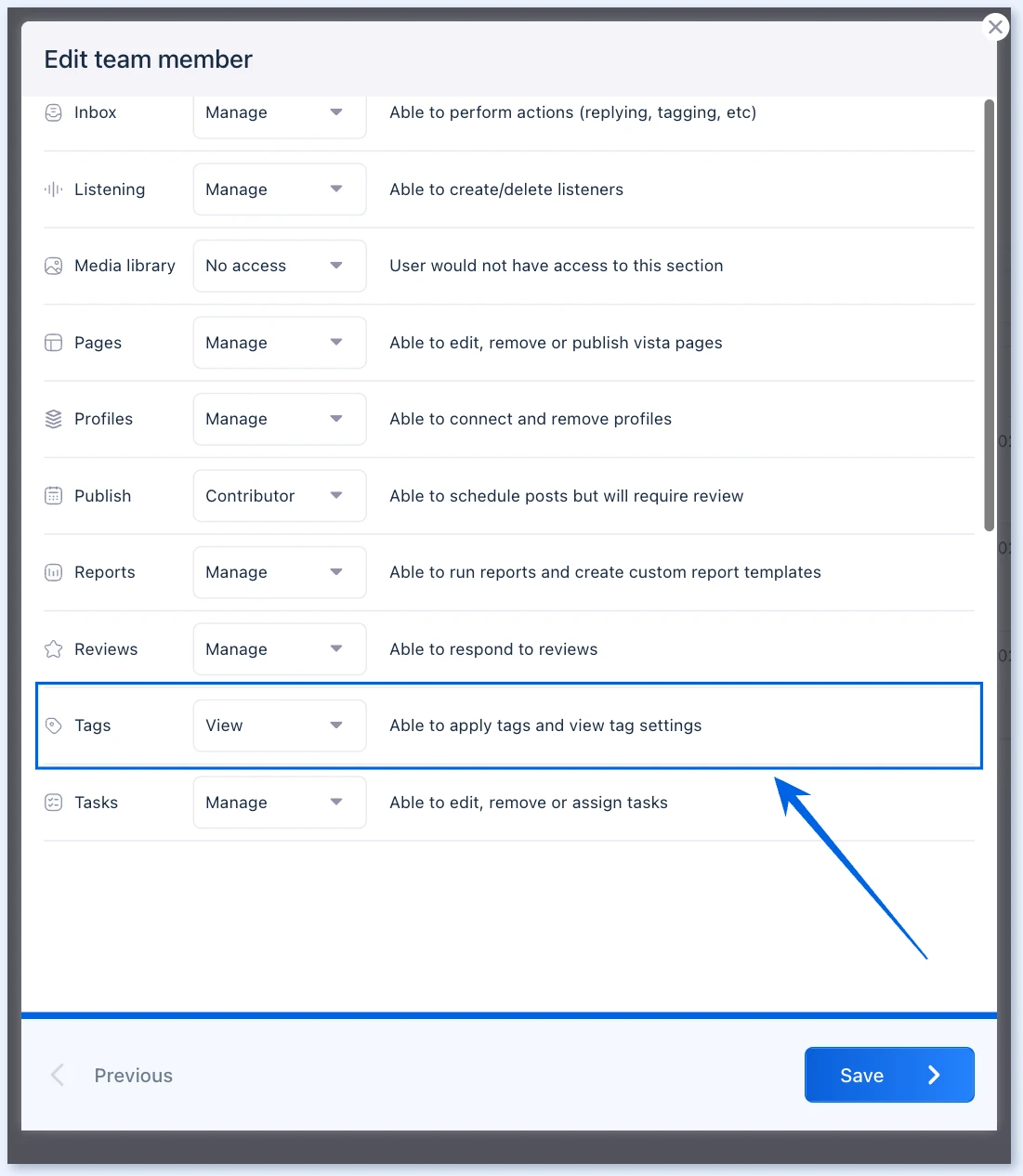This screenshot has height=1176, width=1023.
Task: Click 'Able to respond to reviews' text
Action: point(493,649)
